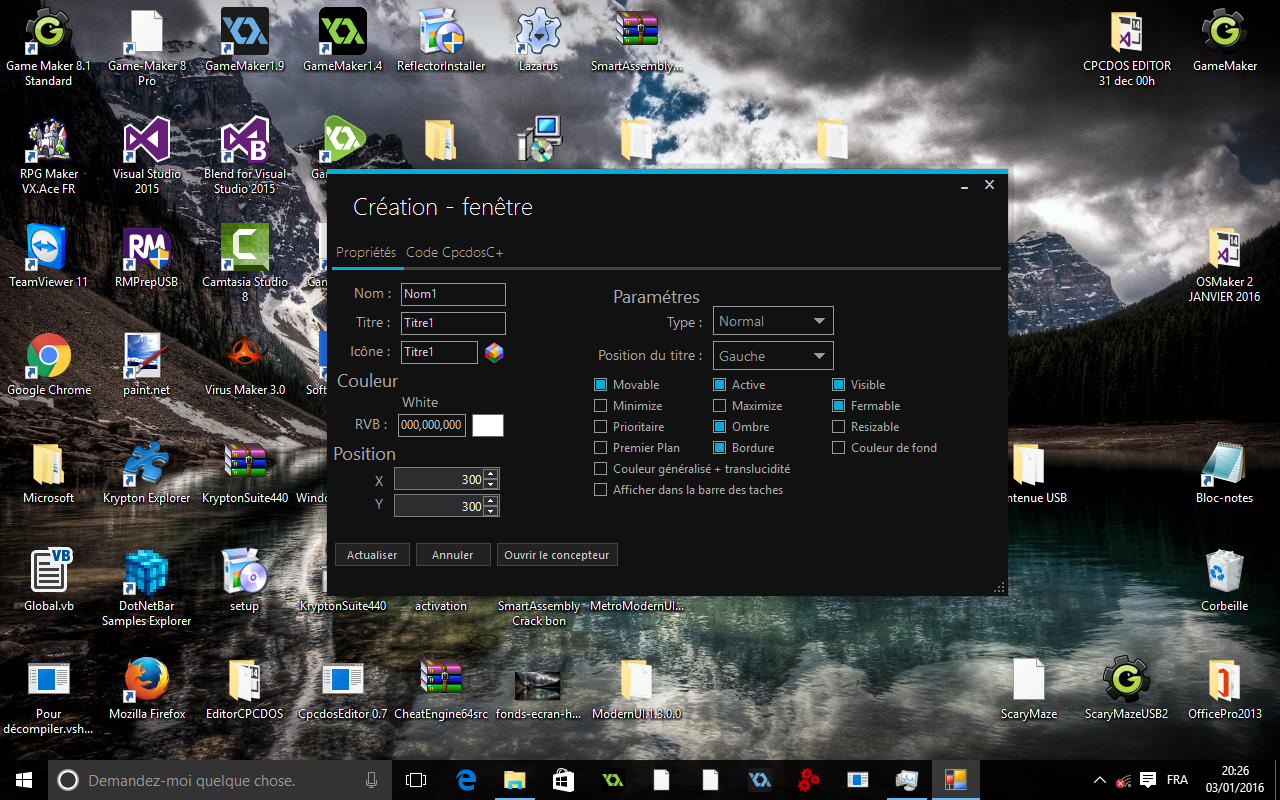The height and width of the screenshot is (800, 1280).
Task: Enable the Resizable checkbox
Action: 839,427
